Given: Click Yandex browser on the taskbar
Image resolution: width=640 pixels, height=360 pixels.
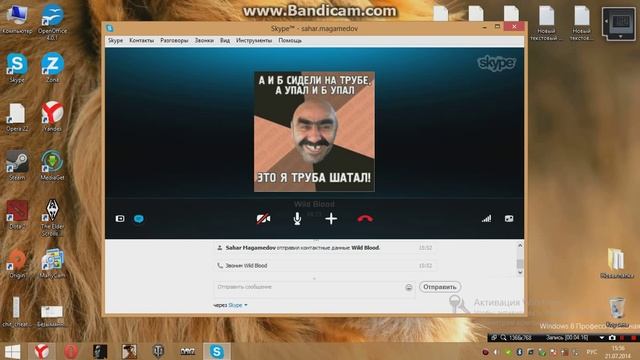Looking at the screenshot, I should [x=41, y=351].
